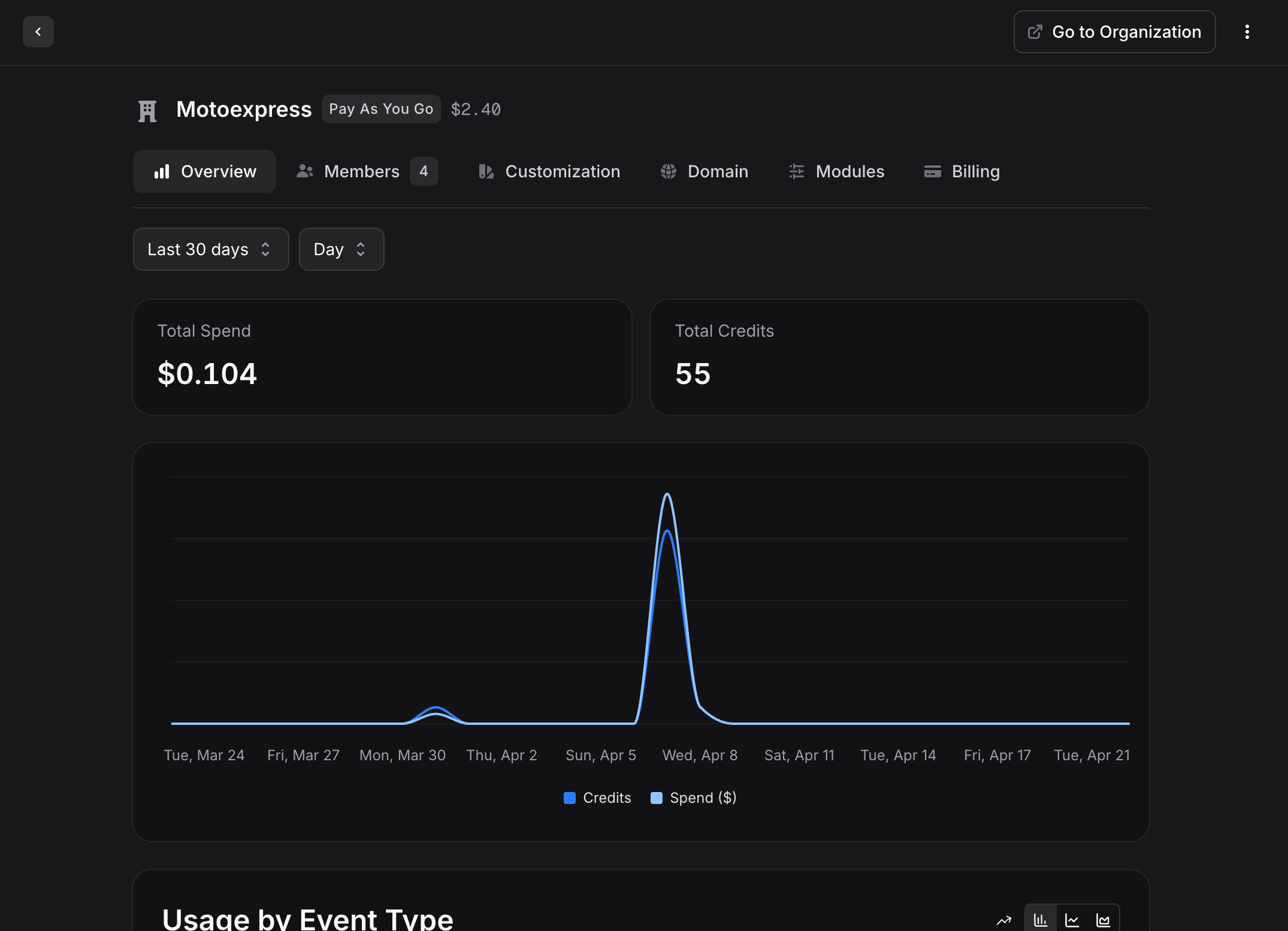Select the bar chart view icon
The width and height of the screenshot is (1288, 931).
[1041, 920]
